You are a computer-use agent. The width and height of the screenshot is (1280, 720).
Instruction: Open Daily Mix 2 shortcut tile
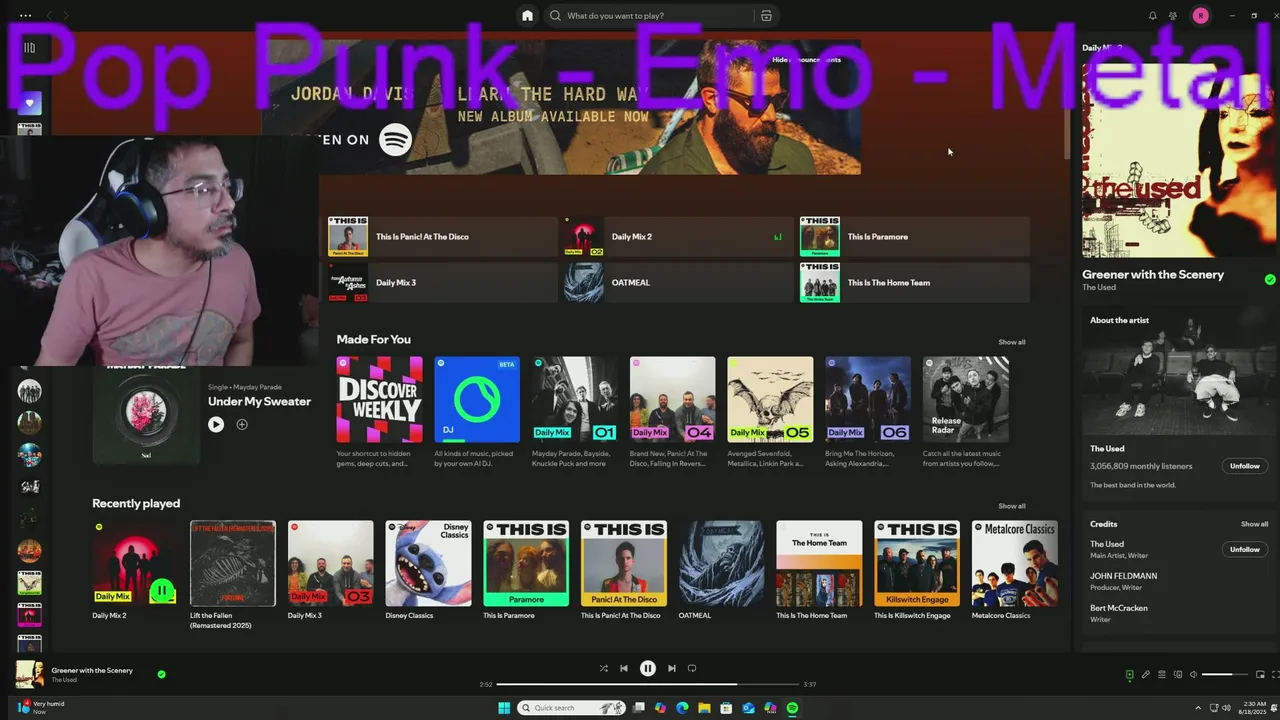click(678, 237)
